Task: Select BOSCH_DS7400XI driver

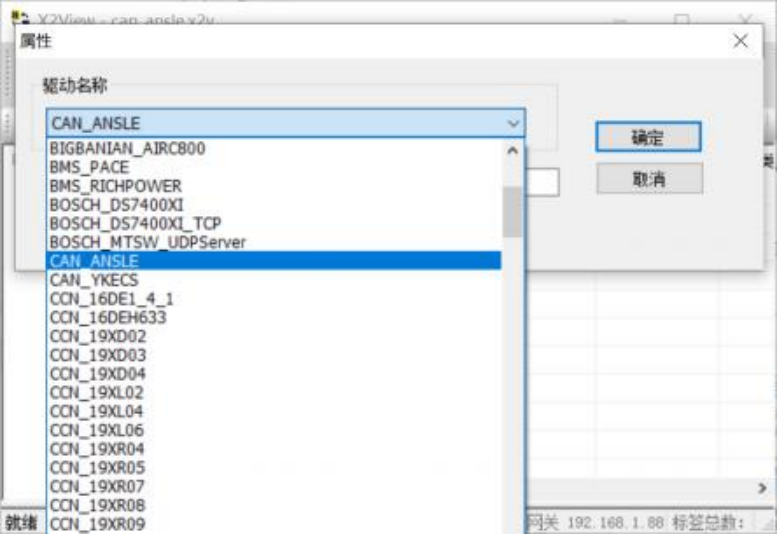Action: [x=274, y=205]
